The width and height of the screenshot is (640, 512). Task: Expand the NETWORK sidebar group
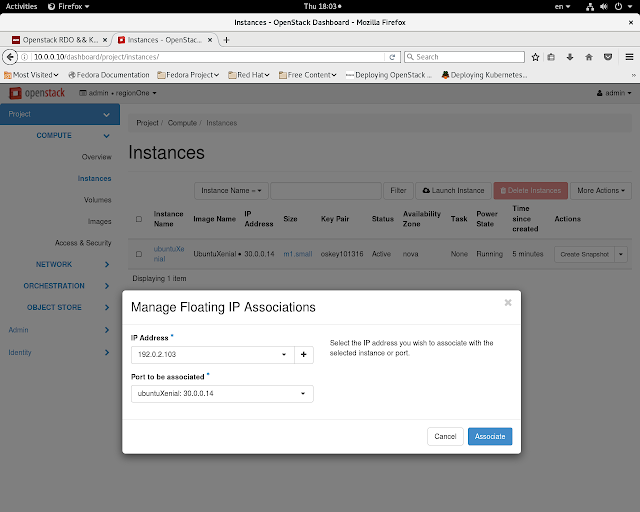point(71,265)
